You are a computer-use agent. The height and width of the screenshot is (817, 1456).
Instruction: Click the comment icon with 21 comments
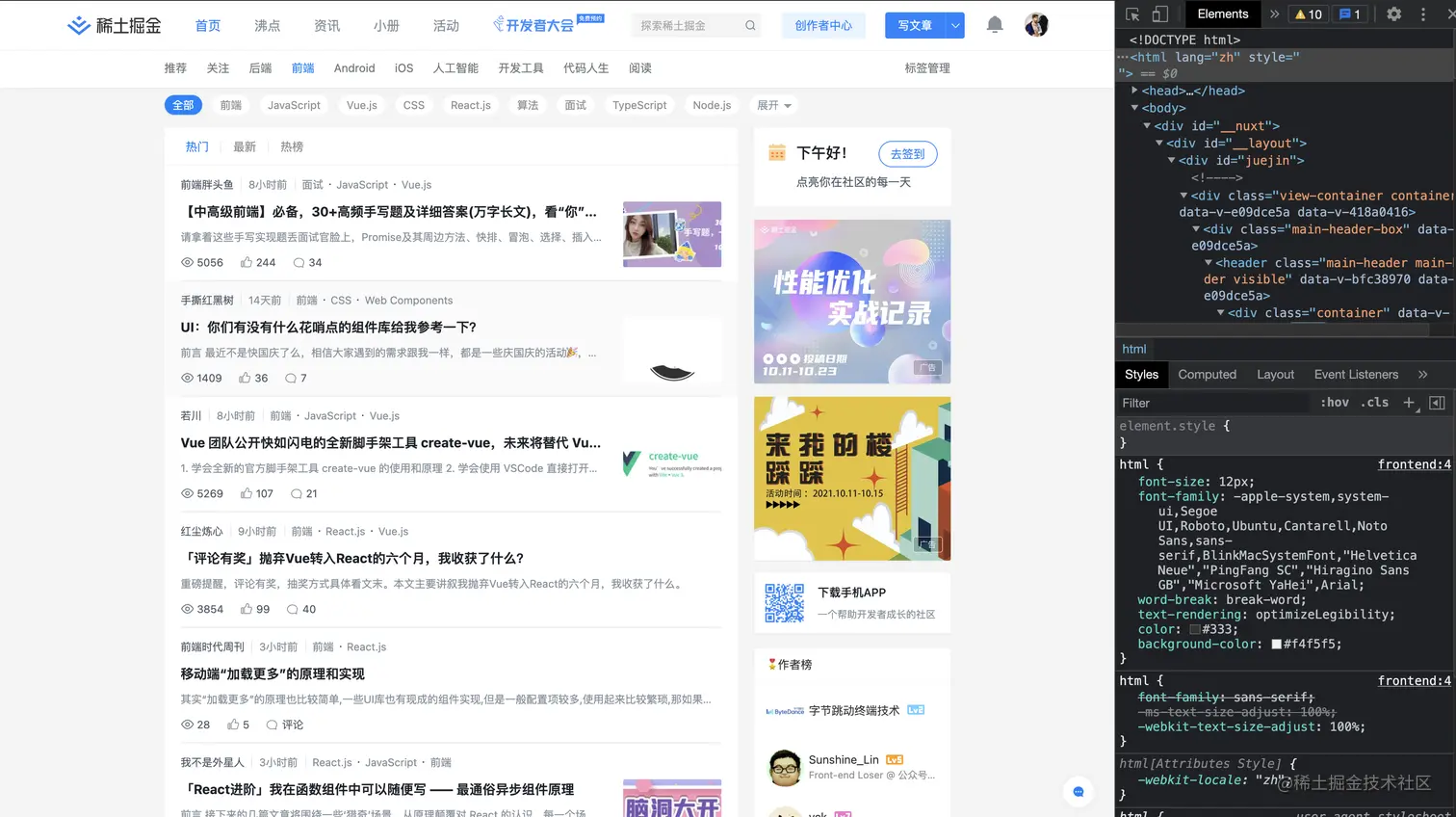(x=297, y=493)
